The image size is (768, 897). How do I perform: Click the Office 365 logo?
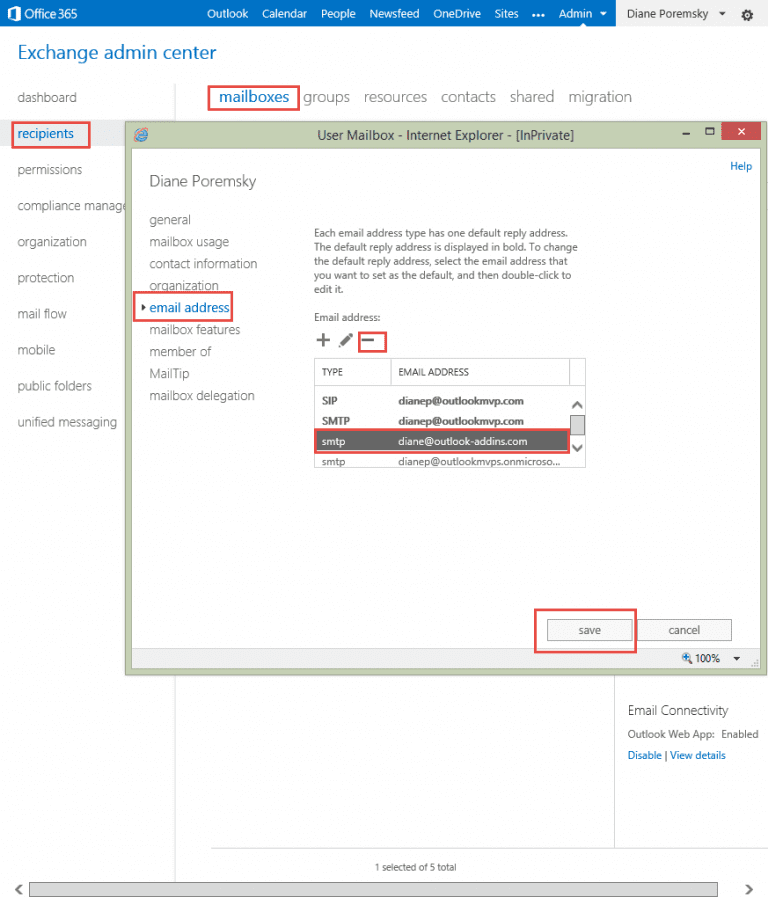tap(43, 14)
